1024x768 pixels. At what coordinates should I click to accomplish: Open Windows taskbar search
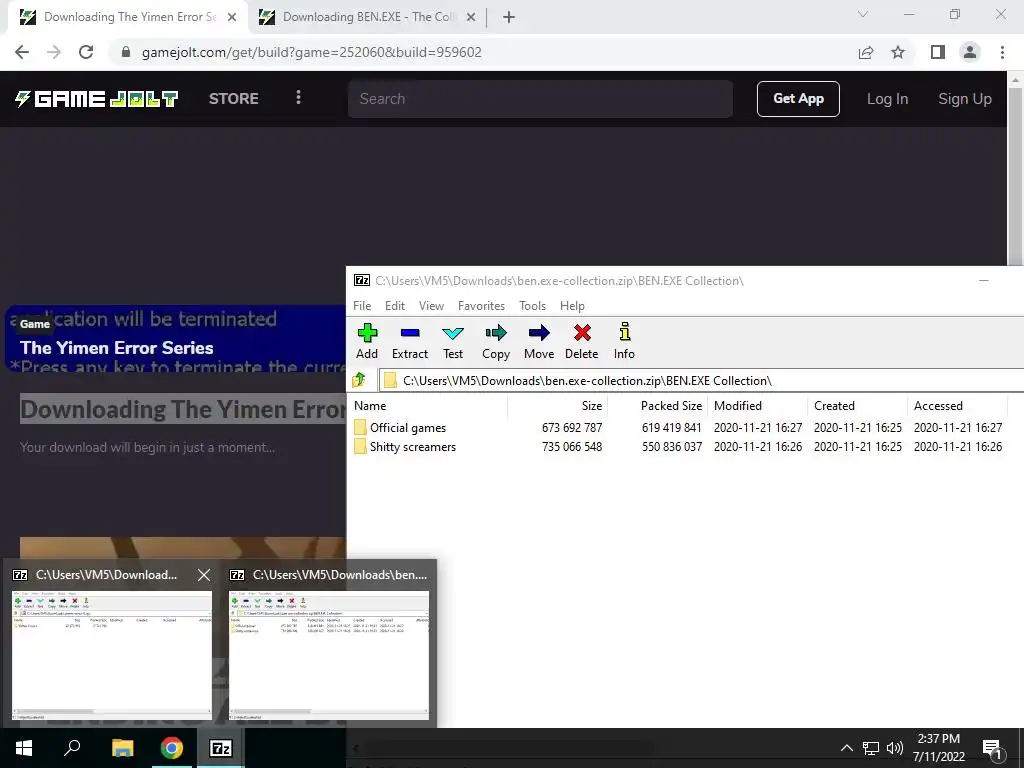pos(72,748)
